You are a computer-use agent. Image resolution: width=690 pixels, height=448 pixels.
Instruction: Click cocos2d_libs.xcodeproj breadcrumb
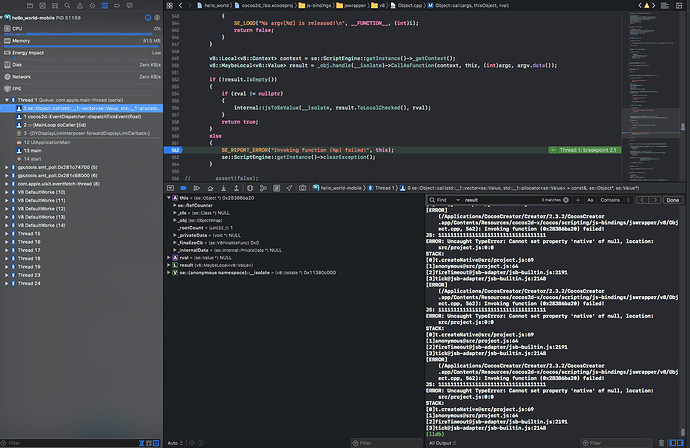click(262, 6)
